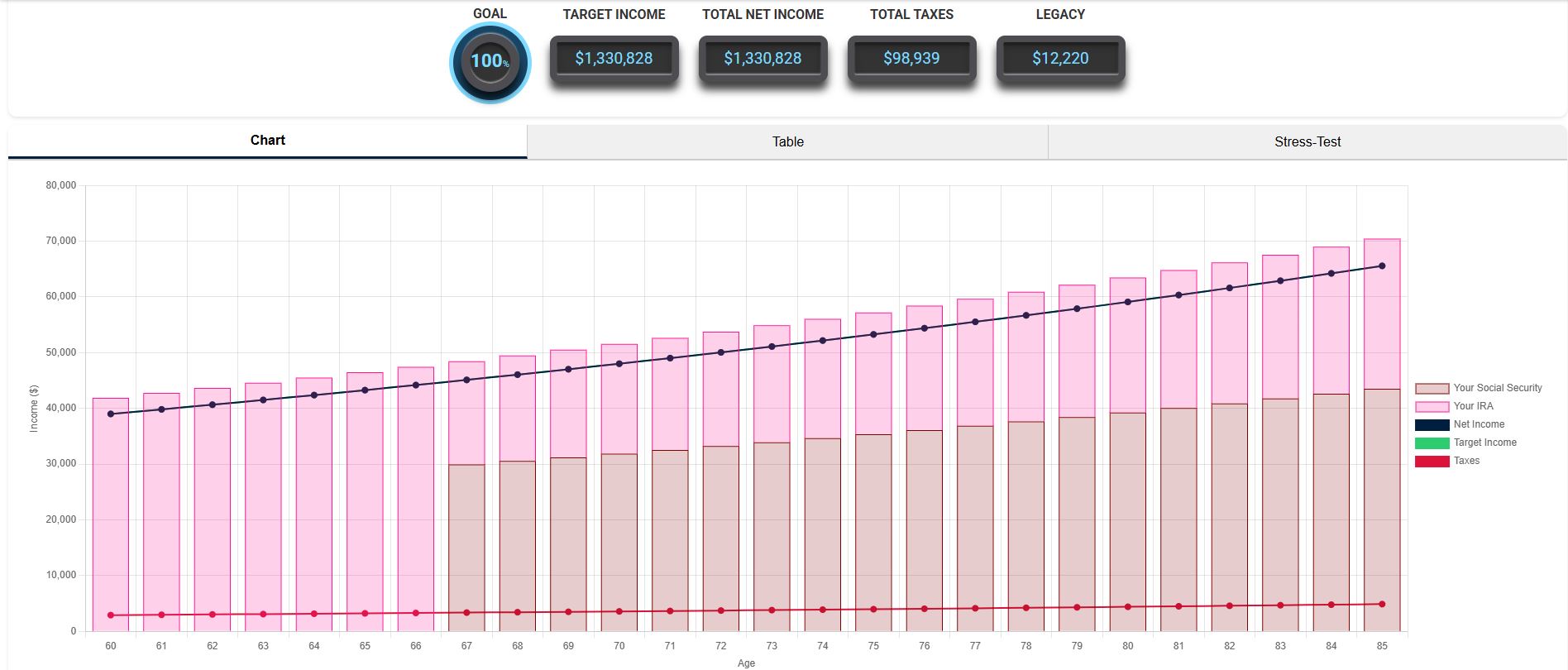This screenshot has width=1568, height=670.
Task: Click the Legacy value $12,220
Action: (x=1060, y=59)
